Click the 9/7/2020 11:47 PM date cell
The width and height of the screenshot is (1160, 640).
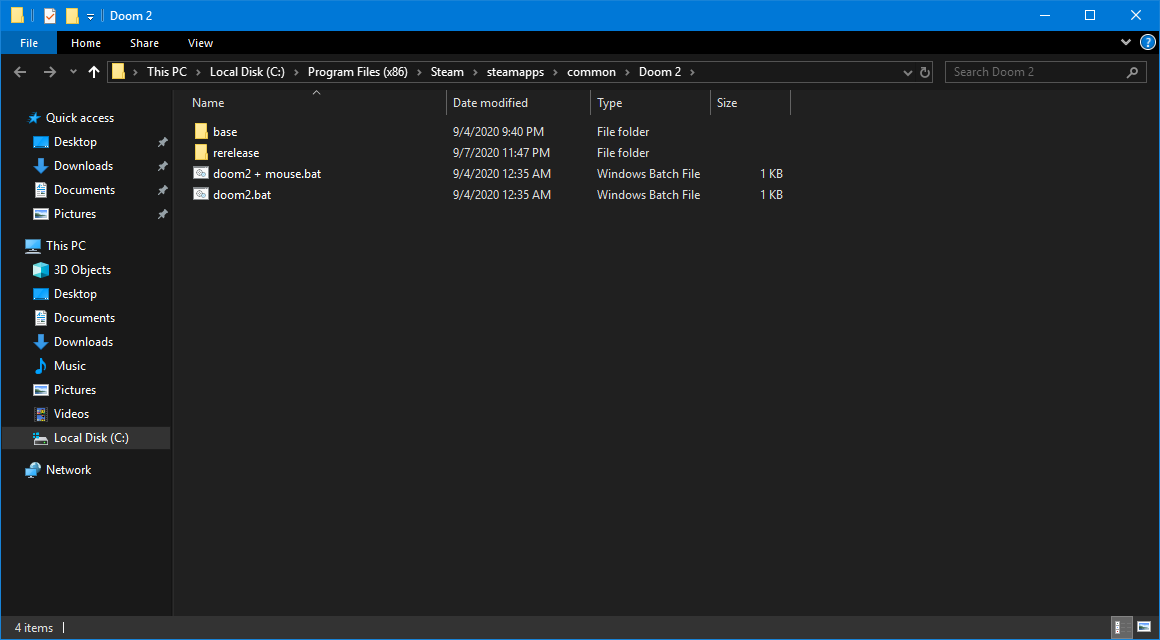(x=502, y=152)
